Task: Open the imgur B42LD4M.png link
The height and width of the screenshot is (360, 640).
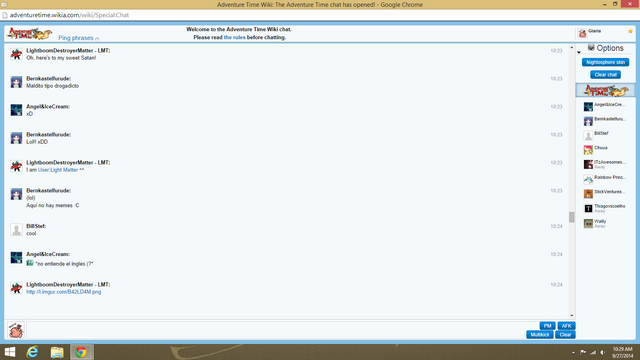Action: tap(64, 292)
